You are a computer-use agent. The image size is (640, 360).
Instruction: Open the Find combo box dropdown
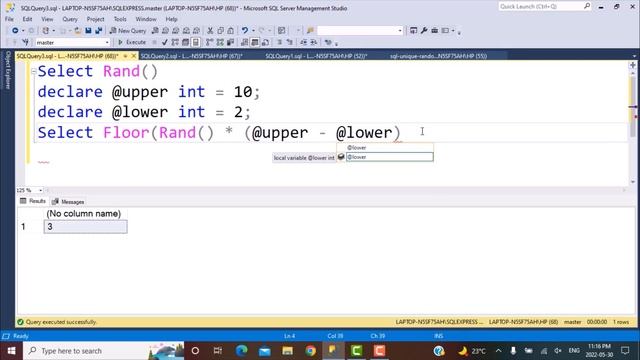tap(400, 31)
